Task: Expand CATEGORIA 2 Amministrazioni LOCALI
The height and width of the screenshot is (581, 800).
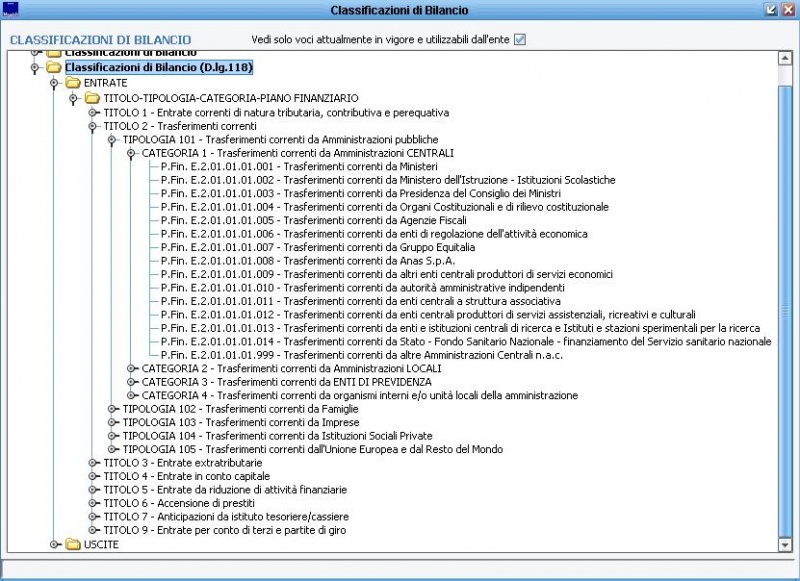Action: coord(131,368)
